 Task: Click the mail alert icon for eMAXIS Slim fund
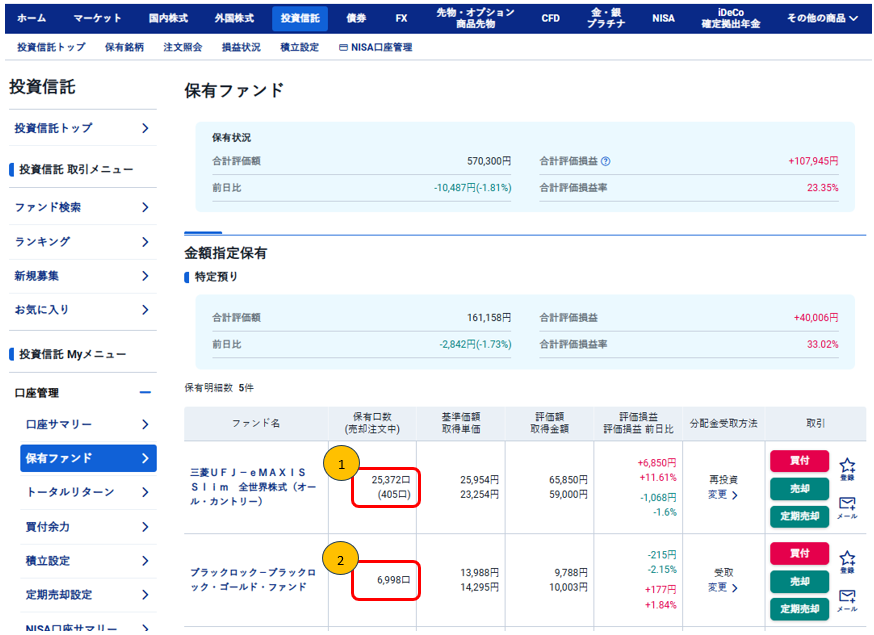pos(847,507)
